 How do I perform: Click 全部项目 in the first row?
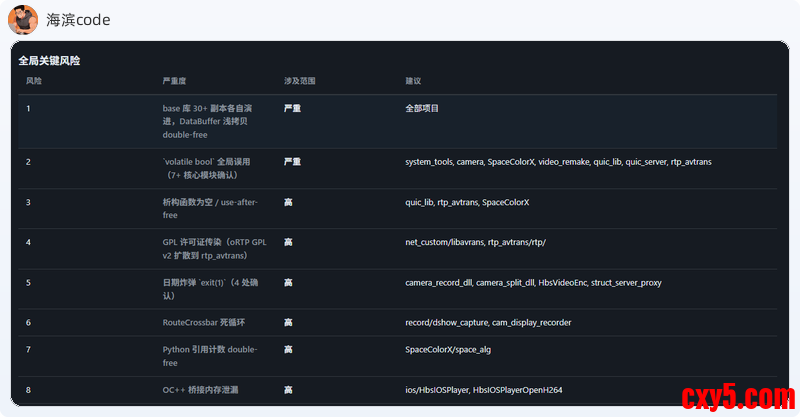click(x=422, y=108)
